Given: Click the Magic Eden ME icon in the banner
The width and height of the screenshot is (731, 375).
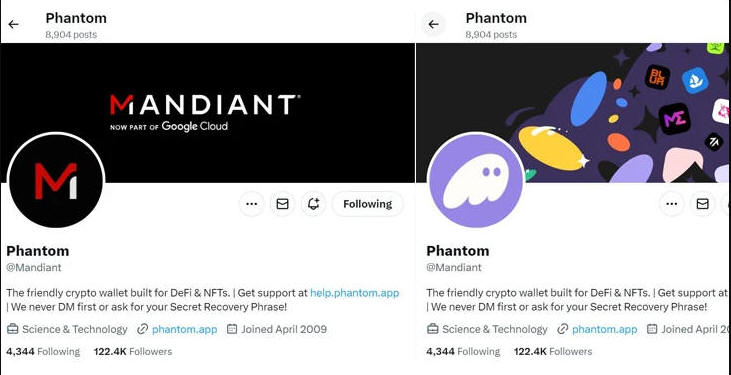Looking at the screenshot, I should point(675,119).
